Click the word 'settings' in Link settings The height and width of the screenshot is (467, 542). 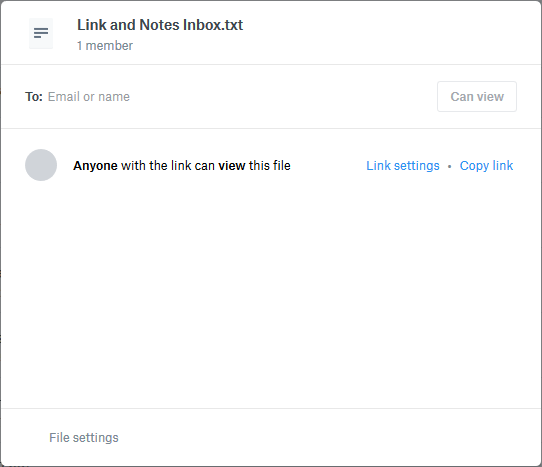pos(417,166)
